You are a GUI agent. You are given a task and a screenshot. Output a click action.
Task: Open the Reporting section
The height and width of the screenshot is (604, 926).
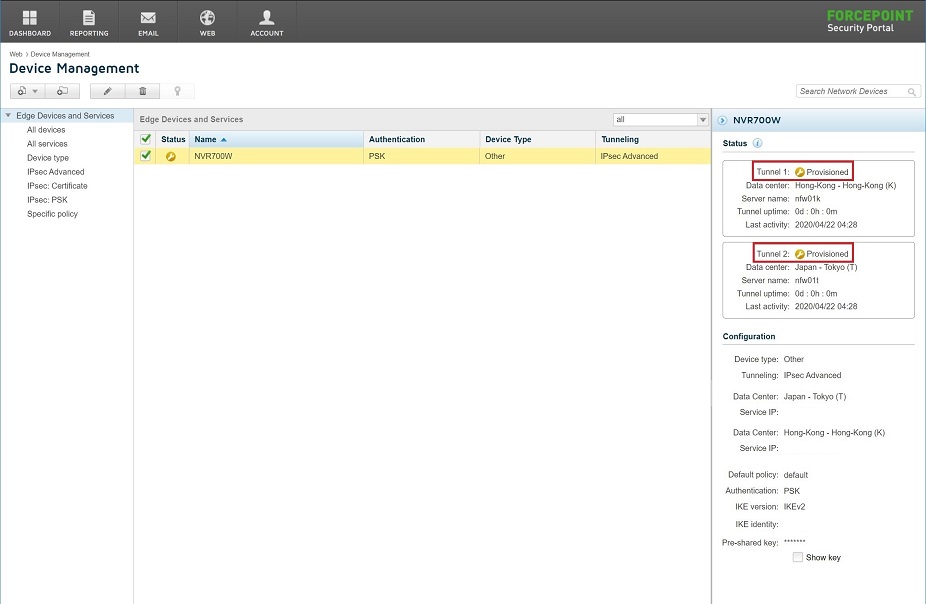tap(89, 22)
